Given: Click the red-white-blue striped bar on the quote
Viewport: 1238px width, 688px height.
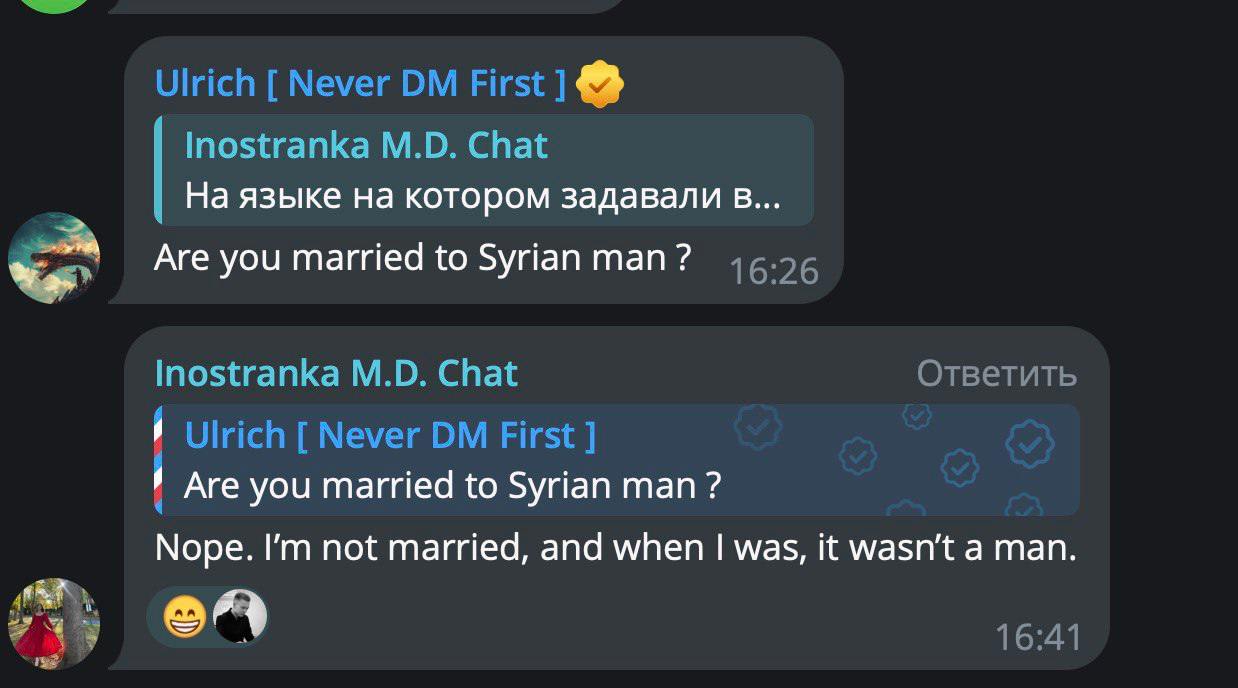Looking at the screenshot, I should click(158, 460).
